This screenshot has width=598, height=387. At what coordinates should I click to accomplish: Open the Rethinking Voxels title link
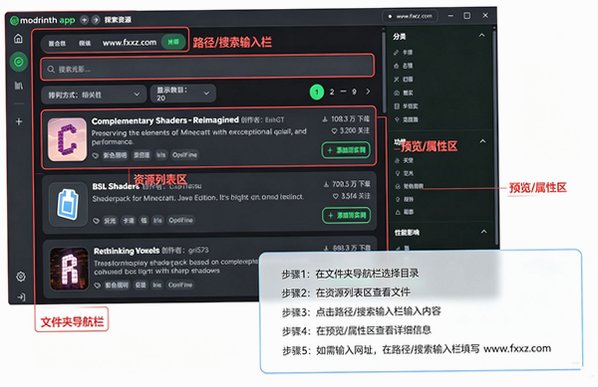pos(127,251)
